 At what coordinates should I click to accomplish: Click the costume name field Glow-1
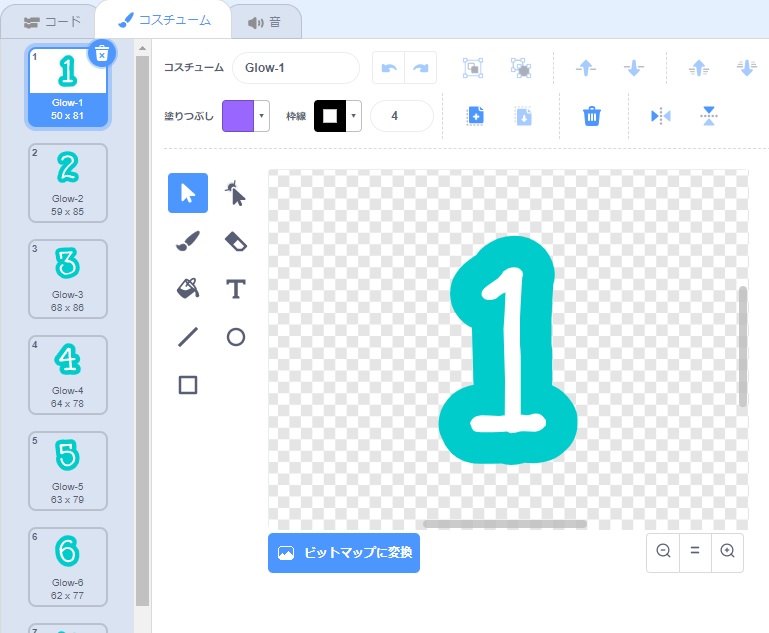point(296,68)
